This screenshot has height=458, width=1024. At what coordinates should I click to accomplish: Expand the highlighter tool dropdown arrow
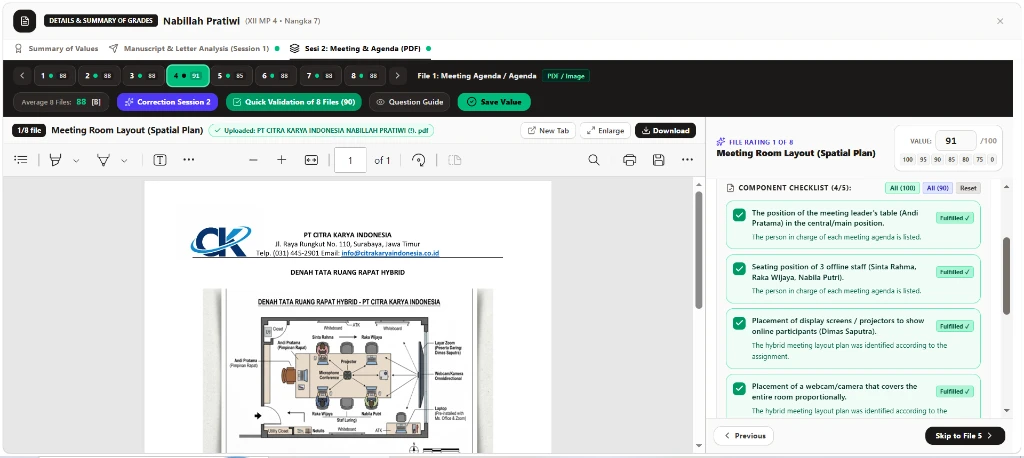[x=76, y=161]
